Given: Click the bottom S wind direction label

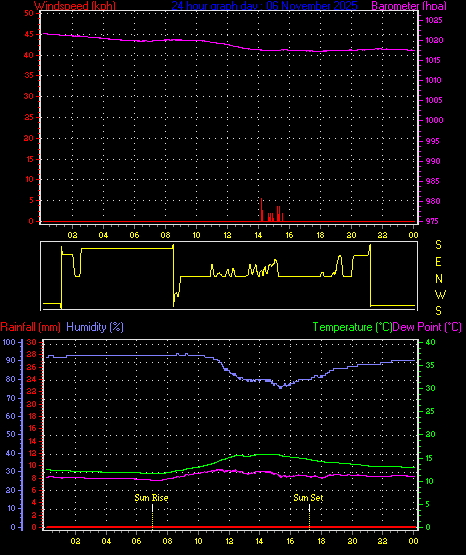Looking at the screenshot, I should (x=438, y=311).
